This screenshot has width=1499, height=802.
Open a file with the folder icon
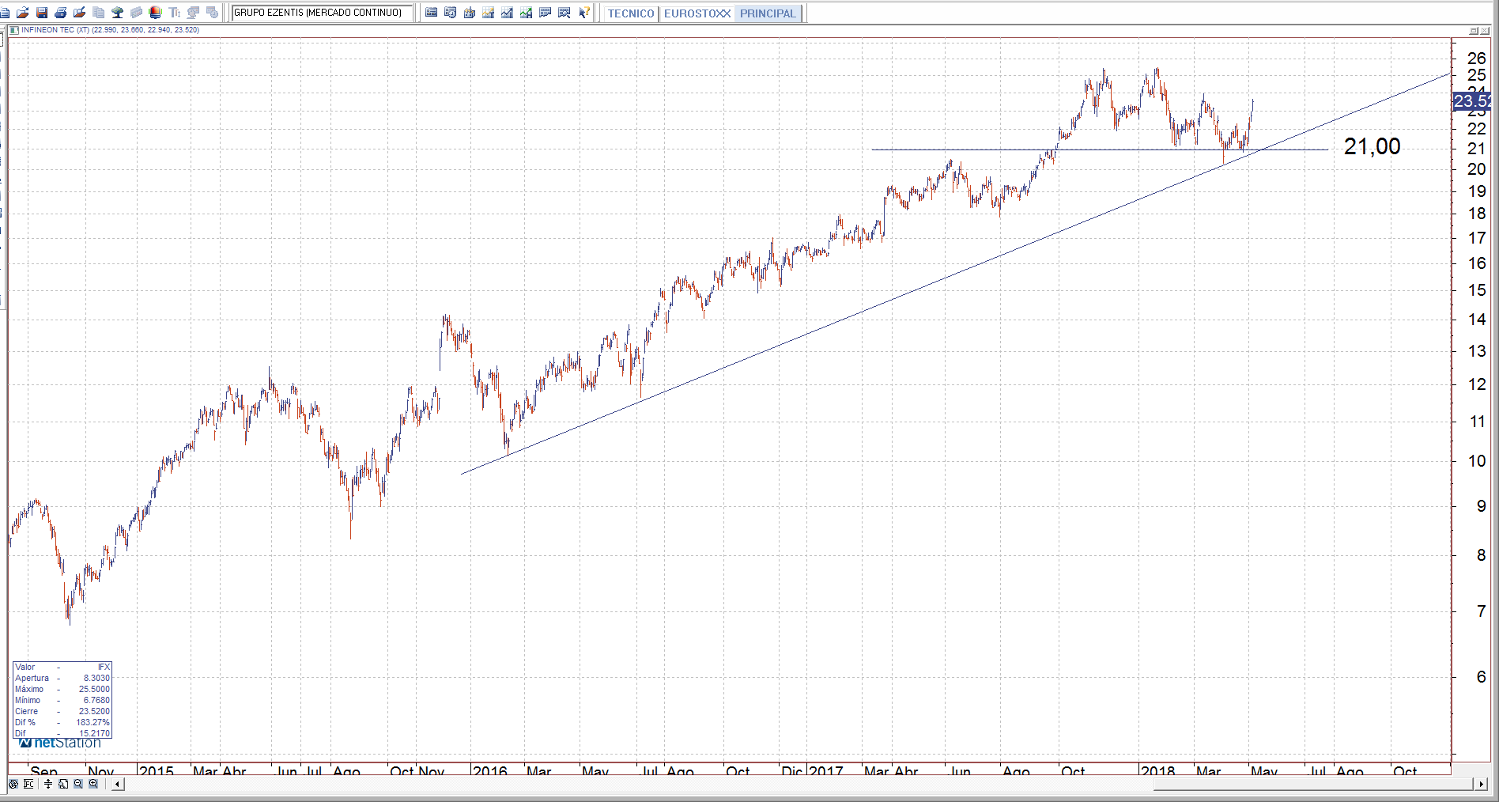coord(23,13)
